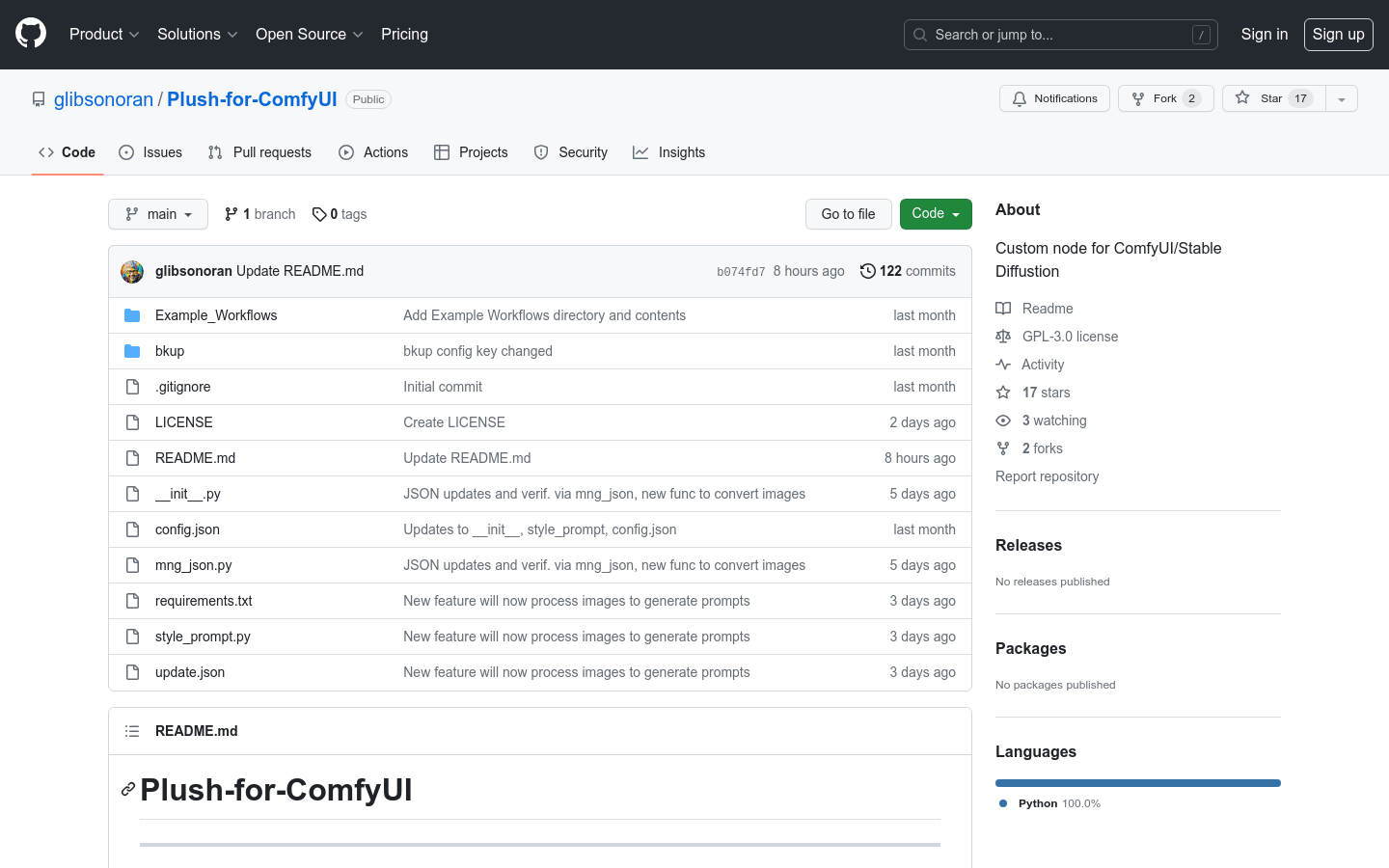Select the Code tab
Screen dimensions: 1389x868
point(67,152)
